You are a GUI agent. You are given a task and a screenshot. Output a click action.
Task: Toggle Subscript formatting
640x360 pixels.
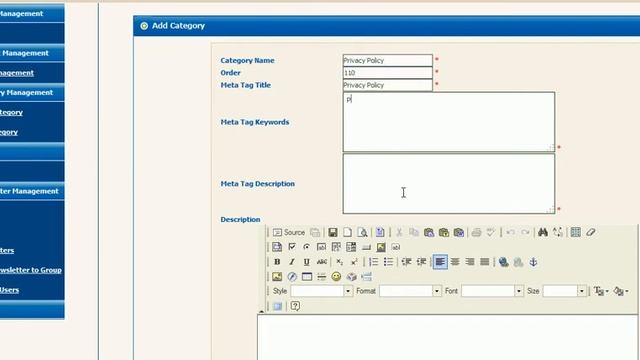tap(340, 262)
